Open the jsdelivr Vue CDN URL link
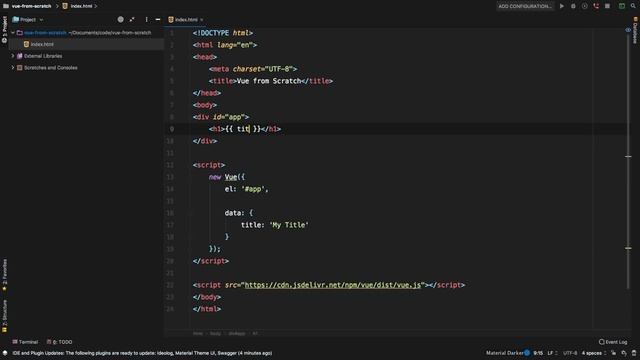The height and width of the screenshot is (360, 640). coord(333,285)
